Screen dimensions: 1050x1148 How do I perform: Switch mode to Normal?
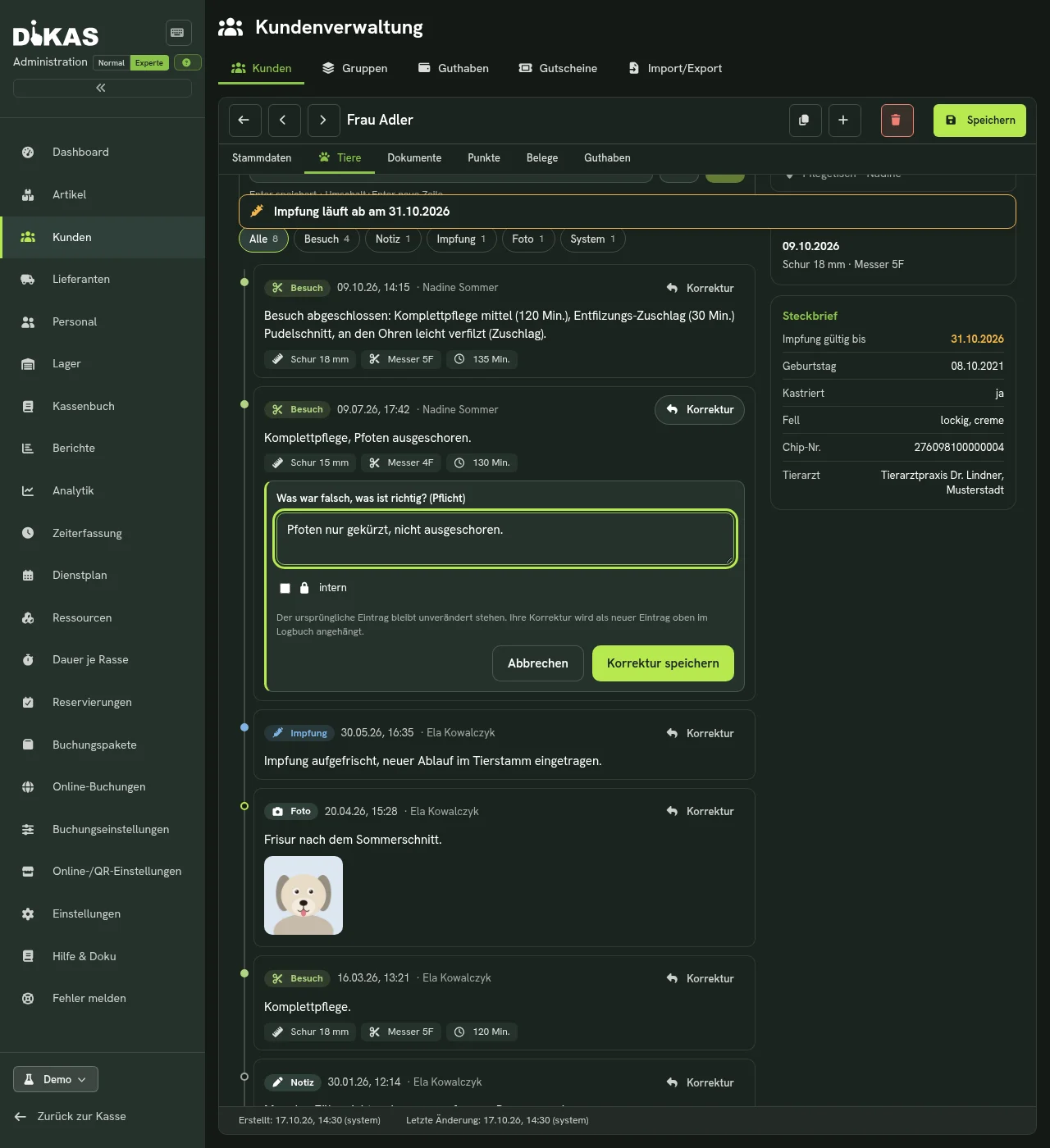click(111, 62)
